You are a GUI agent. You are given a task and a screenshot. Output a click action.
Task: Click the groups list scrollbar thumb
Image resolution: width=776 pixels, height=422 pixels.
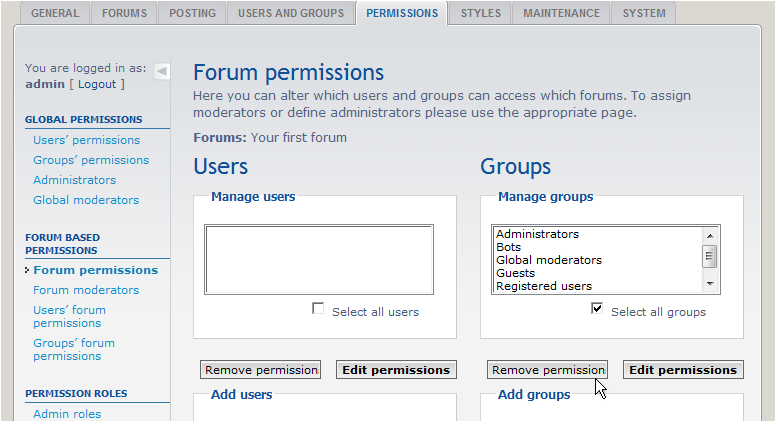tap(710, 256)
